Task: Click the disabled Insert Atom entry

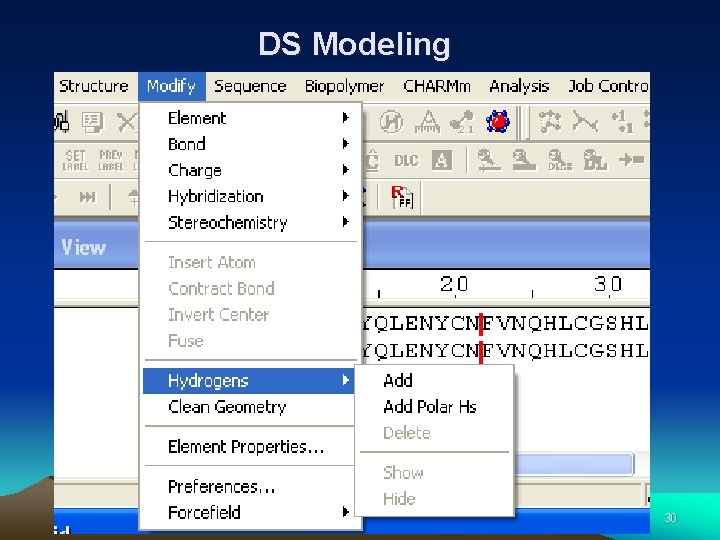Action: pos(251,263)
